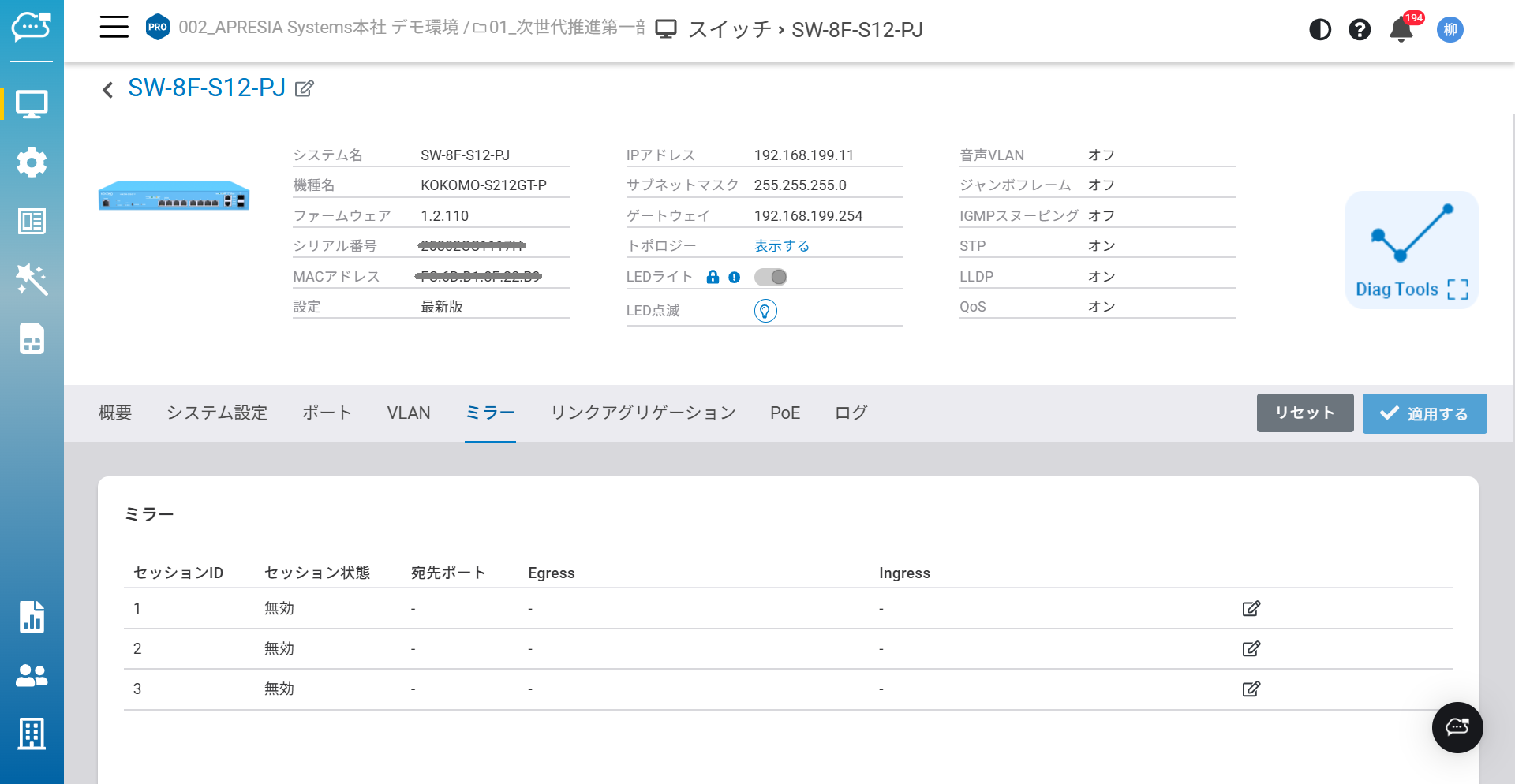The height and width of the screenshot is (784, 1515).
Task: Toggle dark mode contrast icon
Action: pyautogui.click(x=1319, y=30)
